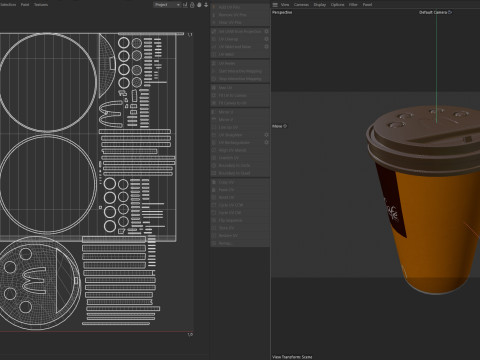
Task: Apply the Flip Sequence command
Action: (x=240, y=220)
